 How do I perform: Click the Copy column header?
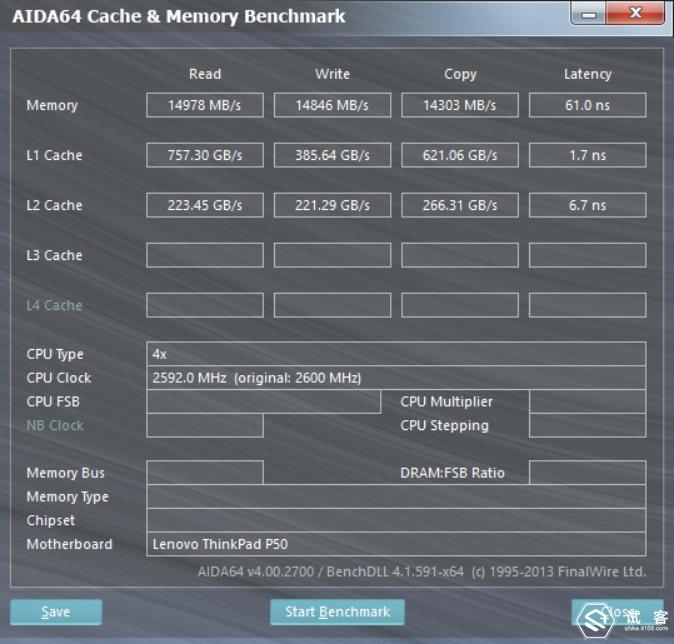(x=460, y=74)
